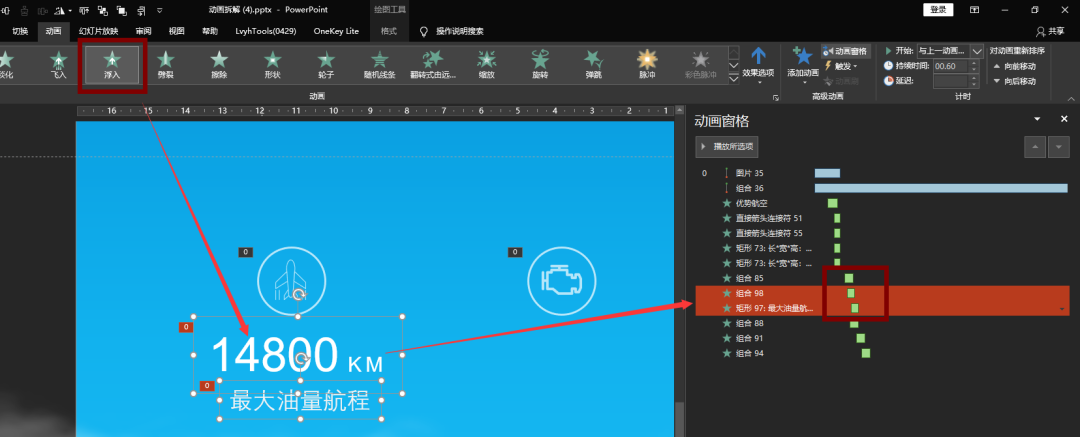Collapse the ribbon with the chevron
1080x437 pixels.
tap(1072, 98)
